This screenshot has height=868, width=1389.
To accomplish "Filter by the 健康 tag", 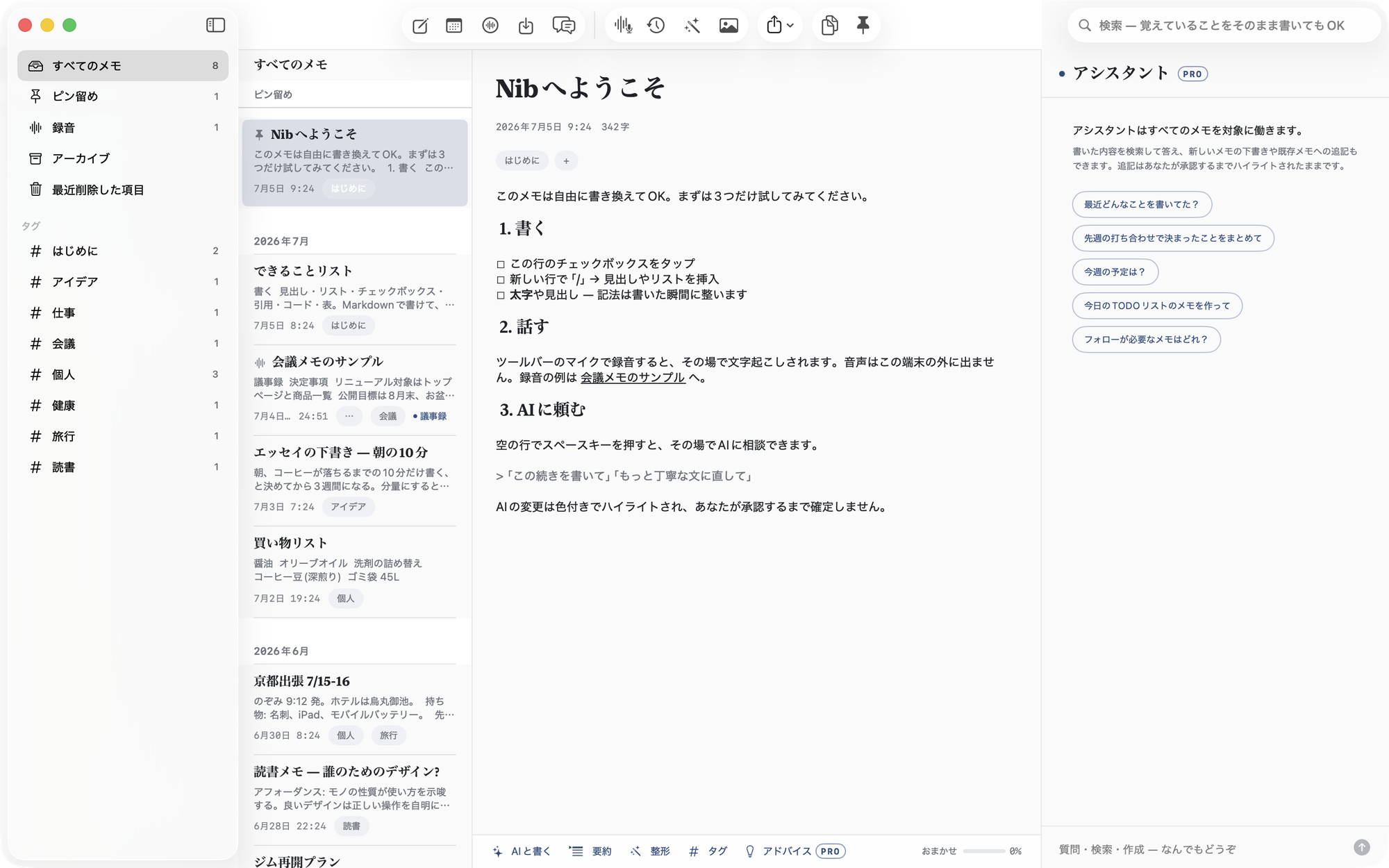I will [x=123, y=405].
